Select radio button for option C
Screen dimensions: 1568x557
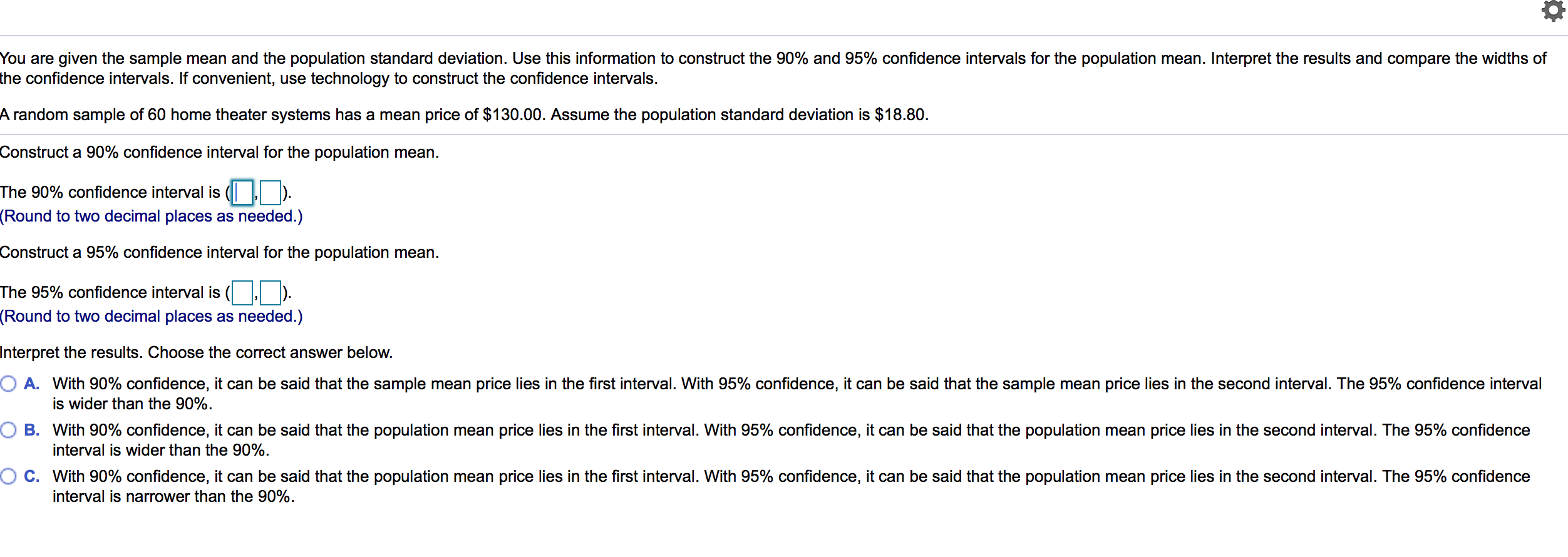pyautogui.click(x=8, y=476)
